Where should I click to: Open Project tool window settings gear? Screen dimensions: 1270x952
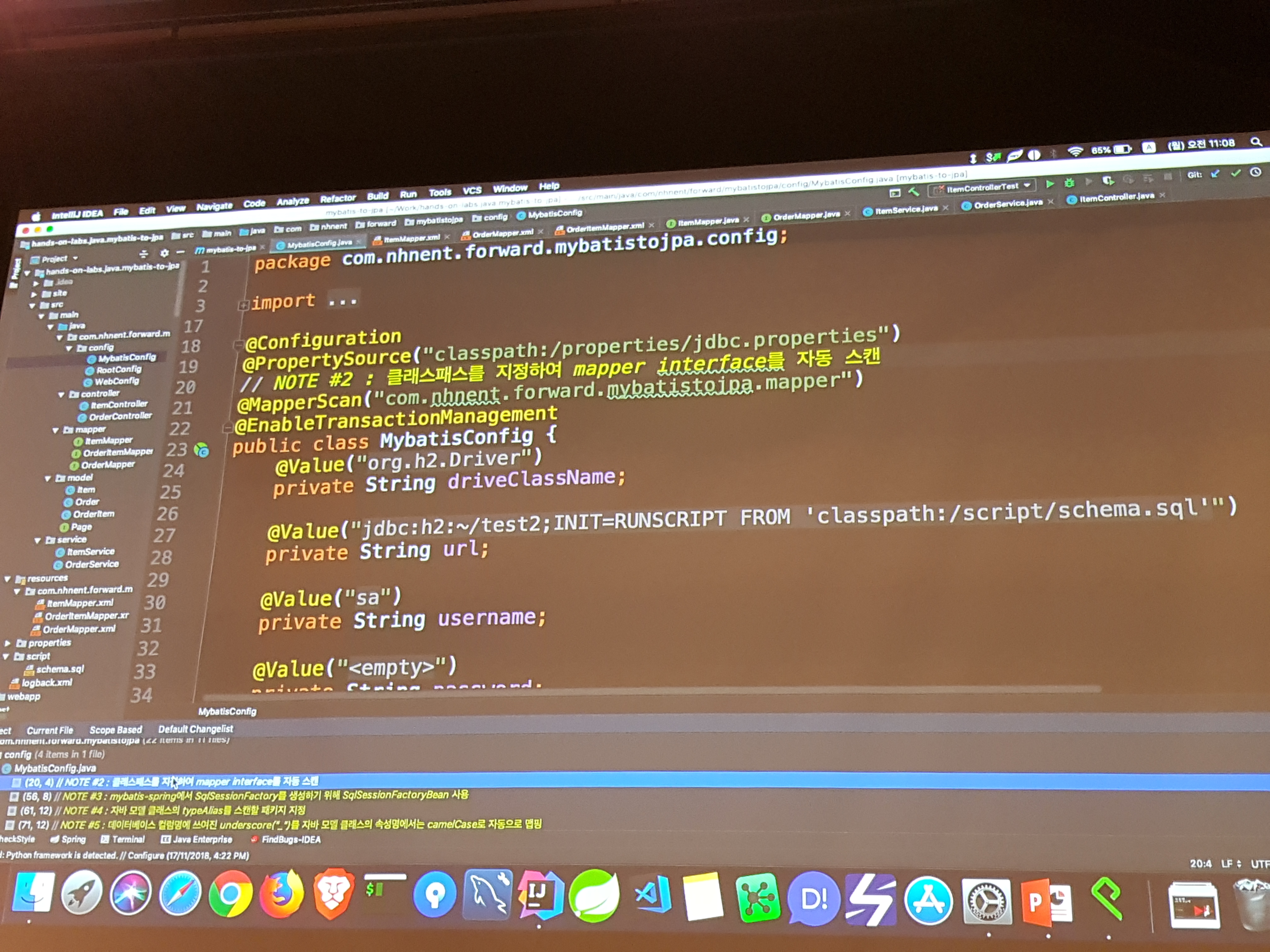(164, 252)
